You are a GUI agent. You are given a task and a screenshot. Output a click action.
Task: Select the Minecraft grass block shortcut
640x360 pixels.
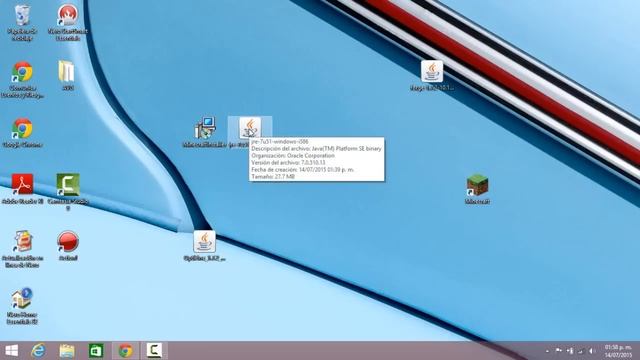(x=477, y=185)
